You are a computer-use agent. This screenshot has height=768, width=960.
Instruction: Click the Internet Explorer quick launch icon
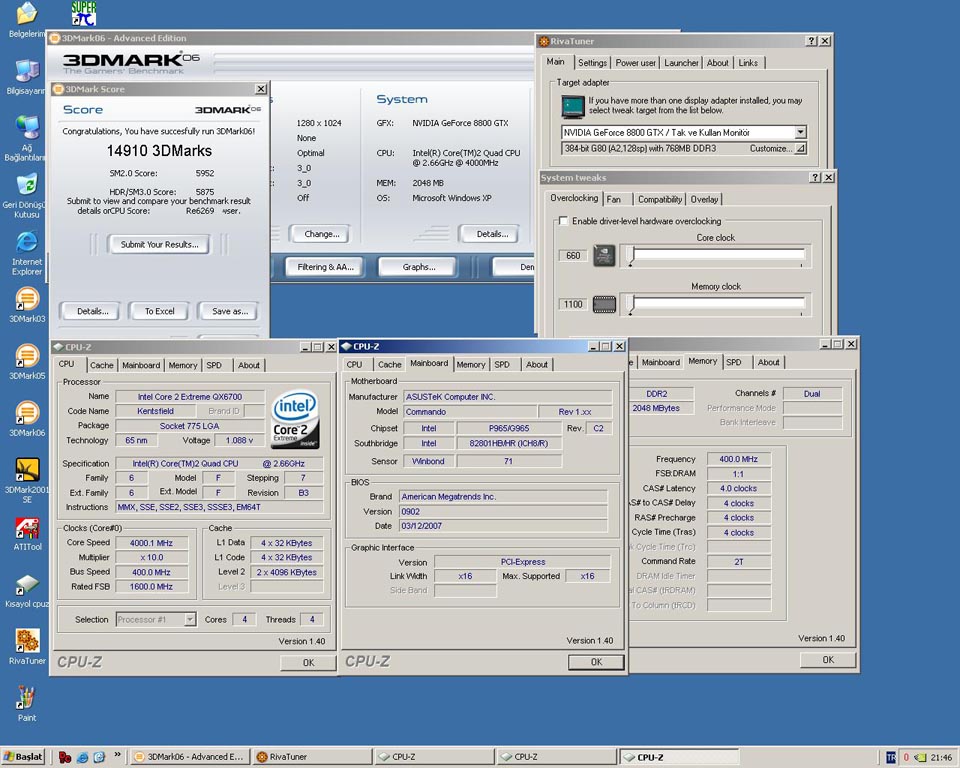pyautogui.click(x=83, y=757)
